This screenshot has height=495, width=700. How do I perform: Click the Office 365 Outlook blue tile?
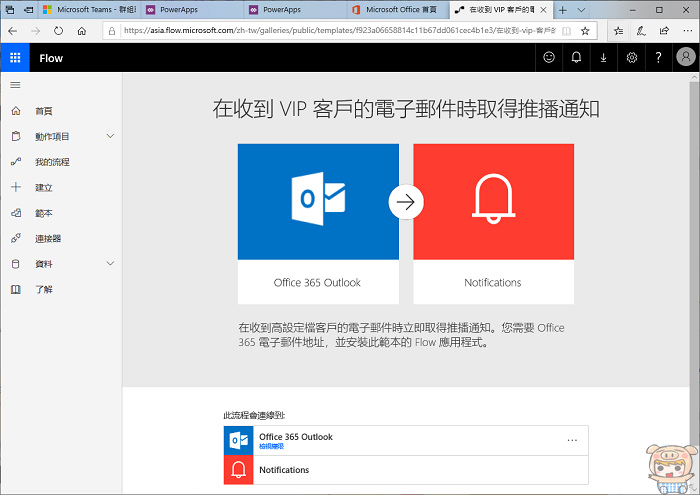(x=318, y=202)
